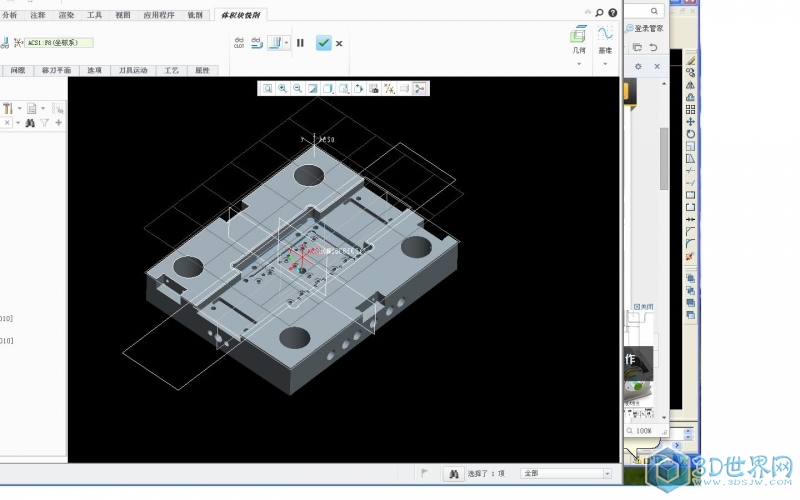Select the Rotate tool in AutoCAD toolbar
800x500 pixels.
[690, 134]
